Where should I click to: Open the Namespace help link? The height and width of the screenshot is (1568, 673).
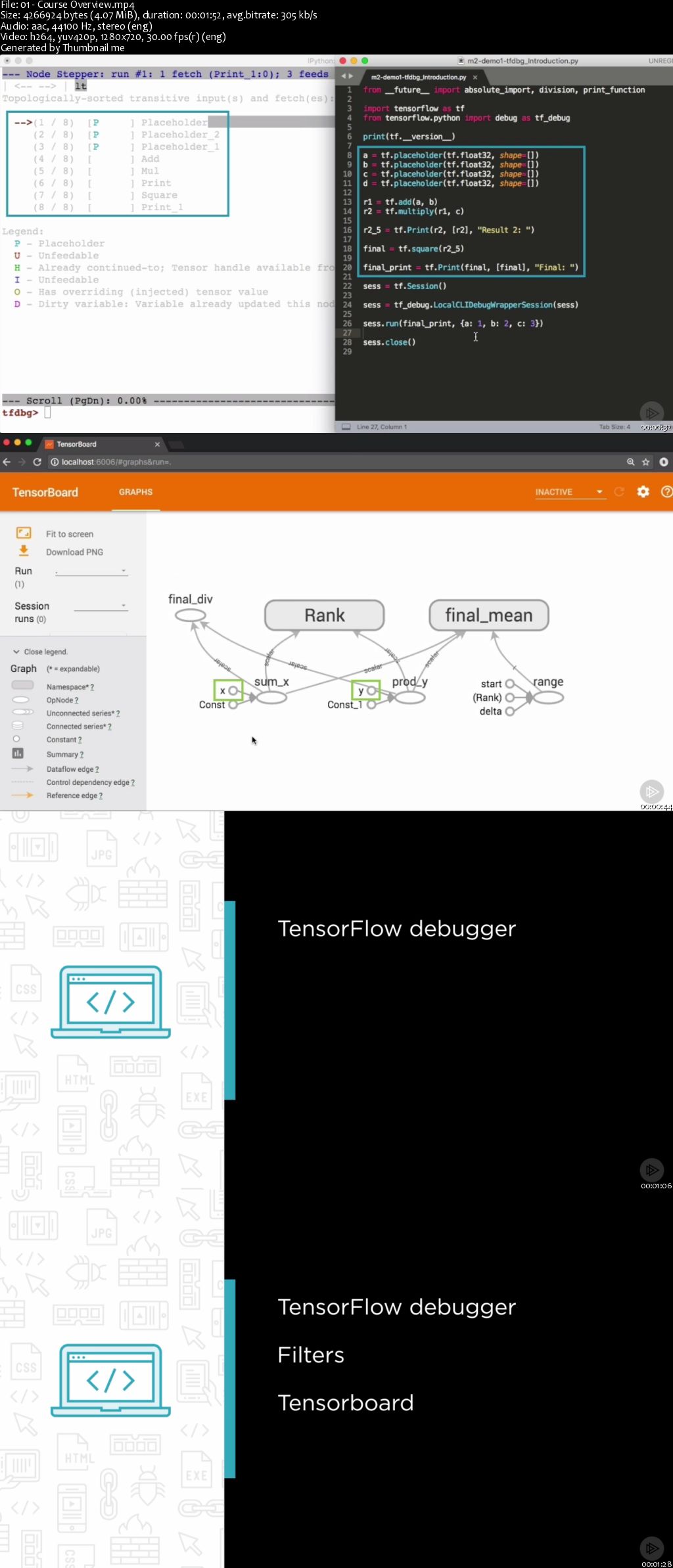tap(92, 687)
